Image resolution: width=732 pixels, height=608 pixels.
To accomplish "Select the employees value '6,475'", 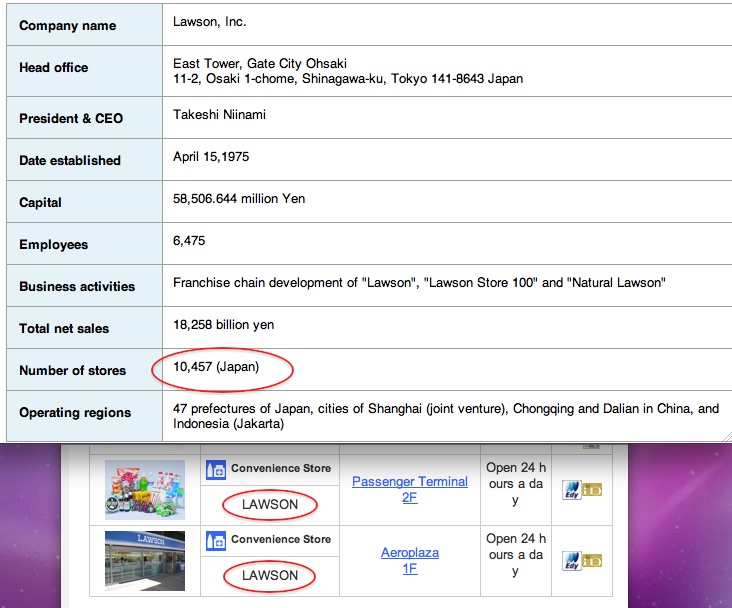I will tap(189, 241).
